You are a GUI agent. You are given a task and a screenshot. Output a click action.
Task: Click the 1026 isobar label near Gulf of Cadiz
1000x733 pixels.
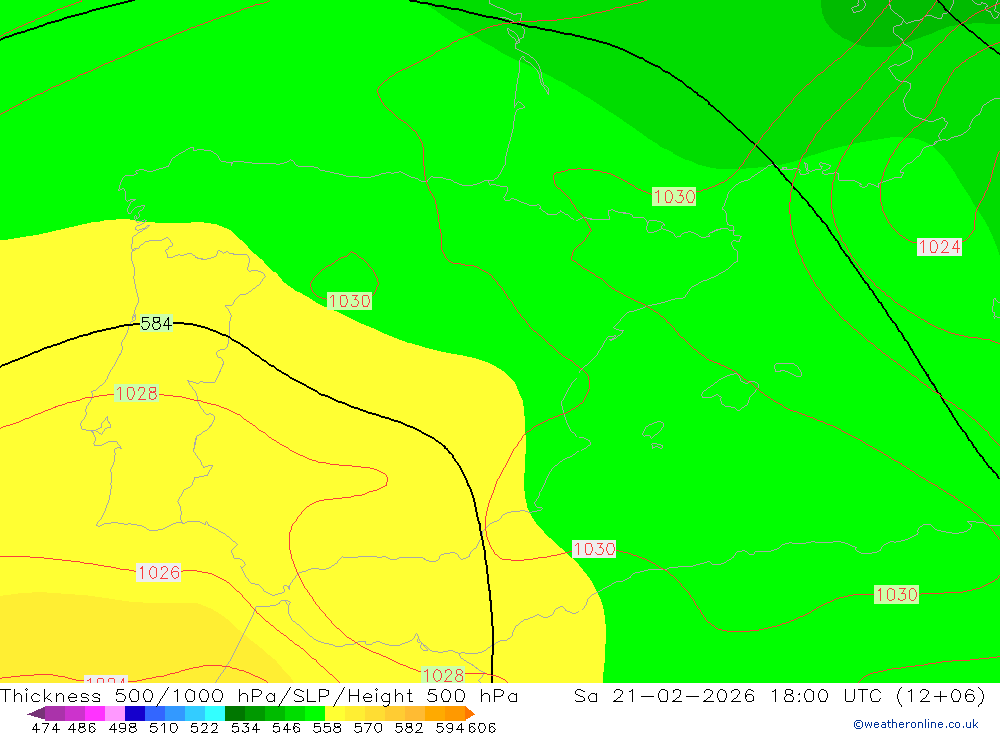(x=159, y=572)
